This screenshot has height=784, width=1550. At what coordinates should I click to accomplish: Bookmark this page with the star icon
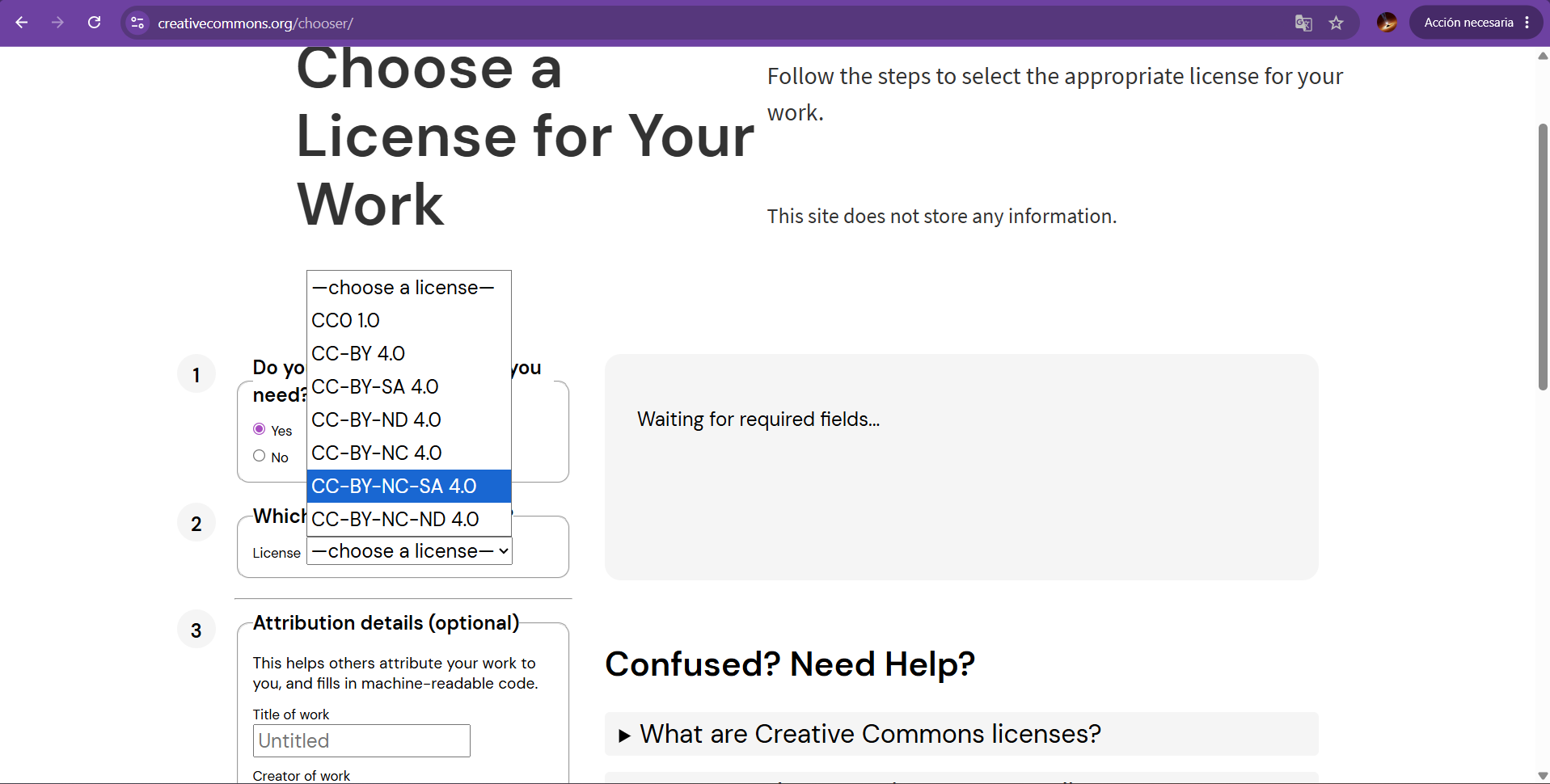point(1337,23)
